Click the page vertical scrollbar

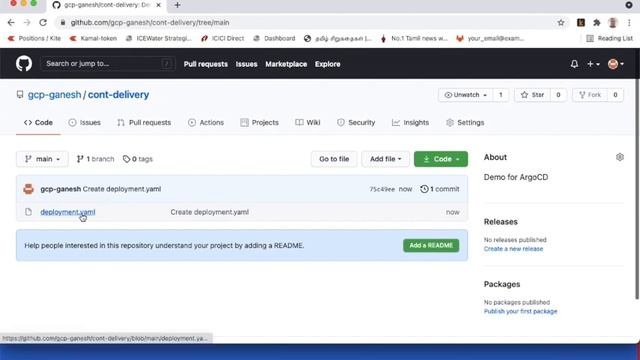(637, 190)
